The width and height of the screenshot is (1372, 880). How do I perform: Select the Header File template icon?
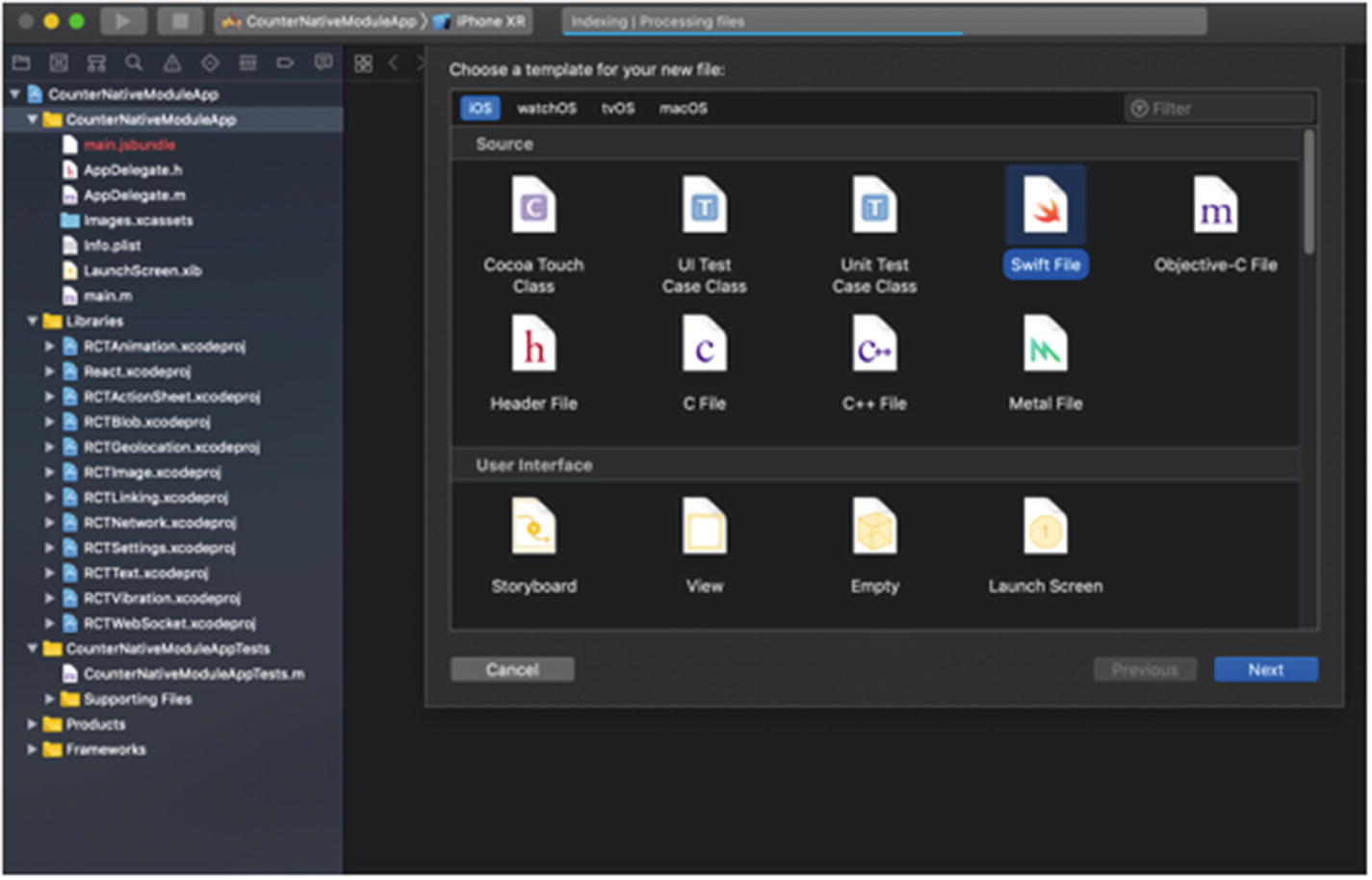point(533,346)
